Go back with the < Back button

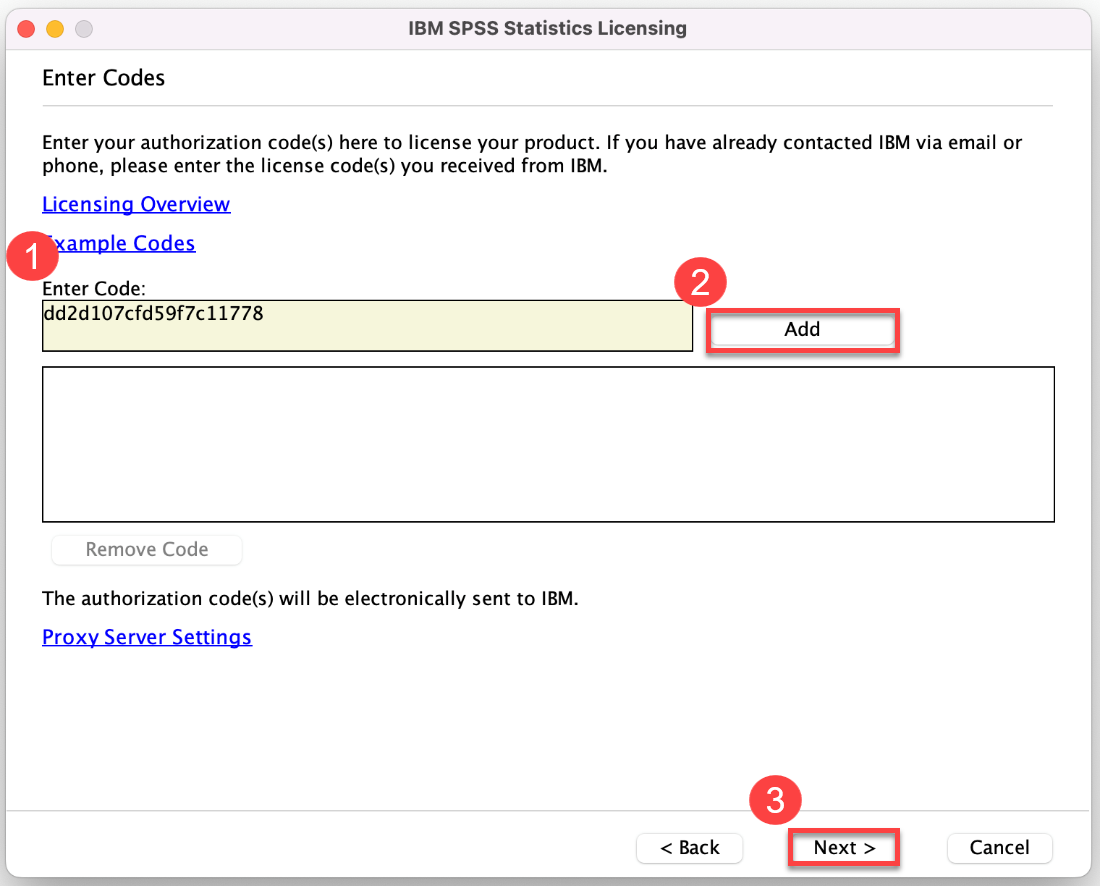click(x=690, y=847)
